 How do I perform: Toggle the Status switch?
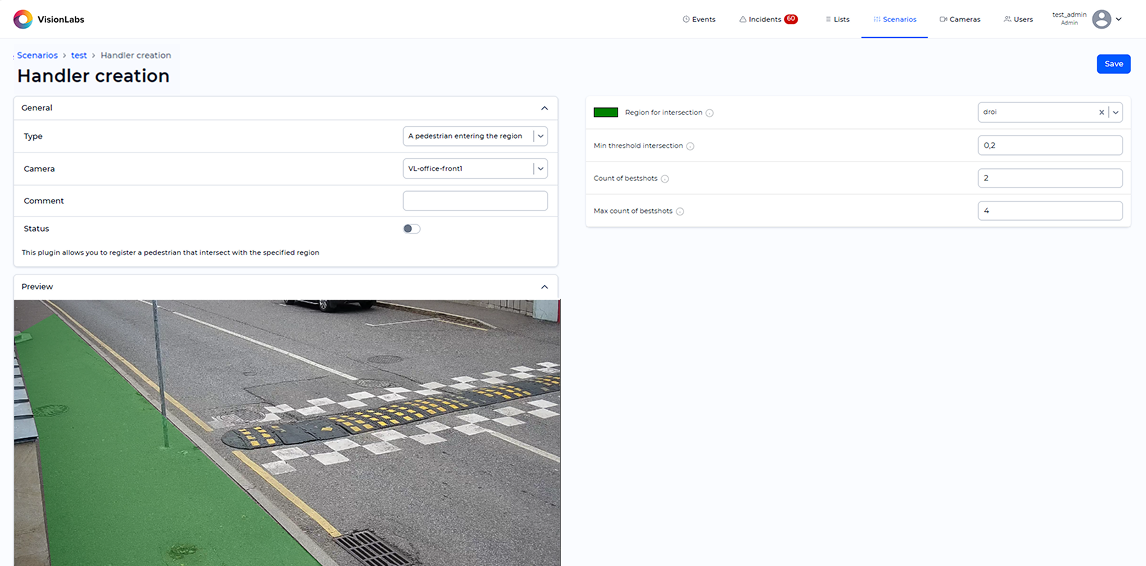point(411,229)
